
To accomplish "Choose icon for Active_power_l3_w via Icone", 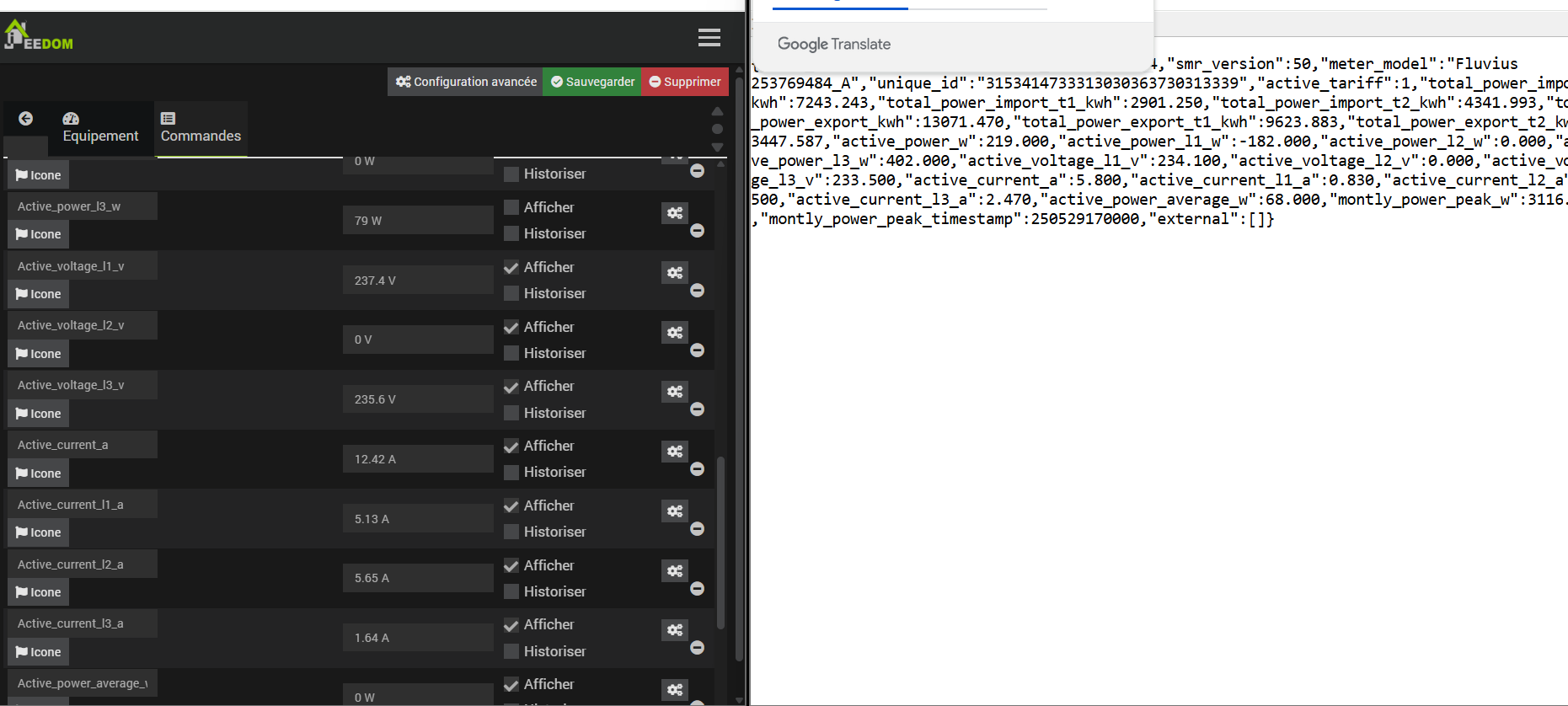I will 39,234.
